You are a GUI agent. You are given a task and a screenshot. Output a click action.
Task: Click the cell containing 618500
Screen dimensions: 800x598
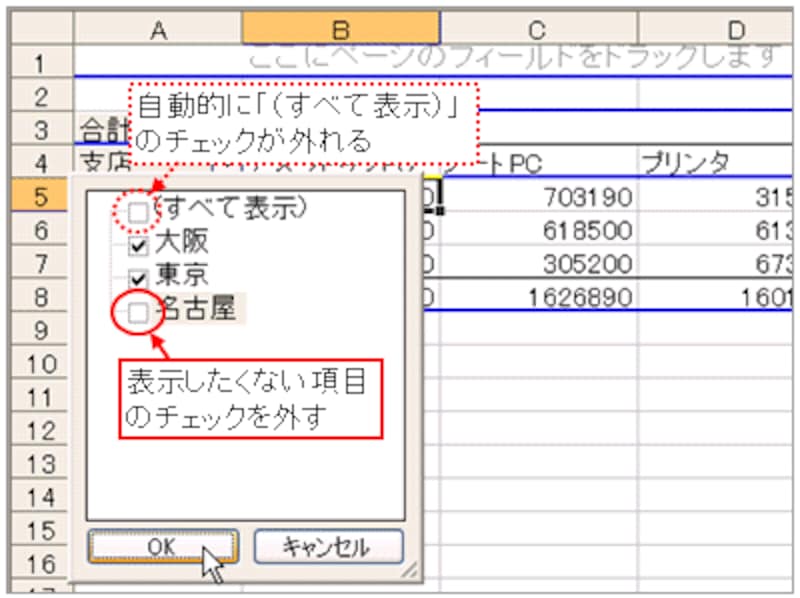pyautogui.click(x=538, y=230)
